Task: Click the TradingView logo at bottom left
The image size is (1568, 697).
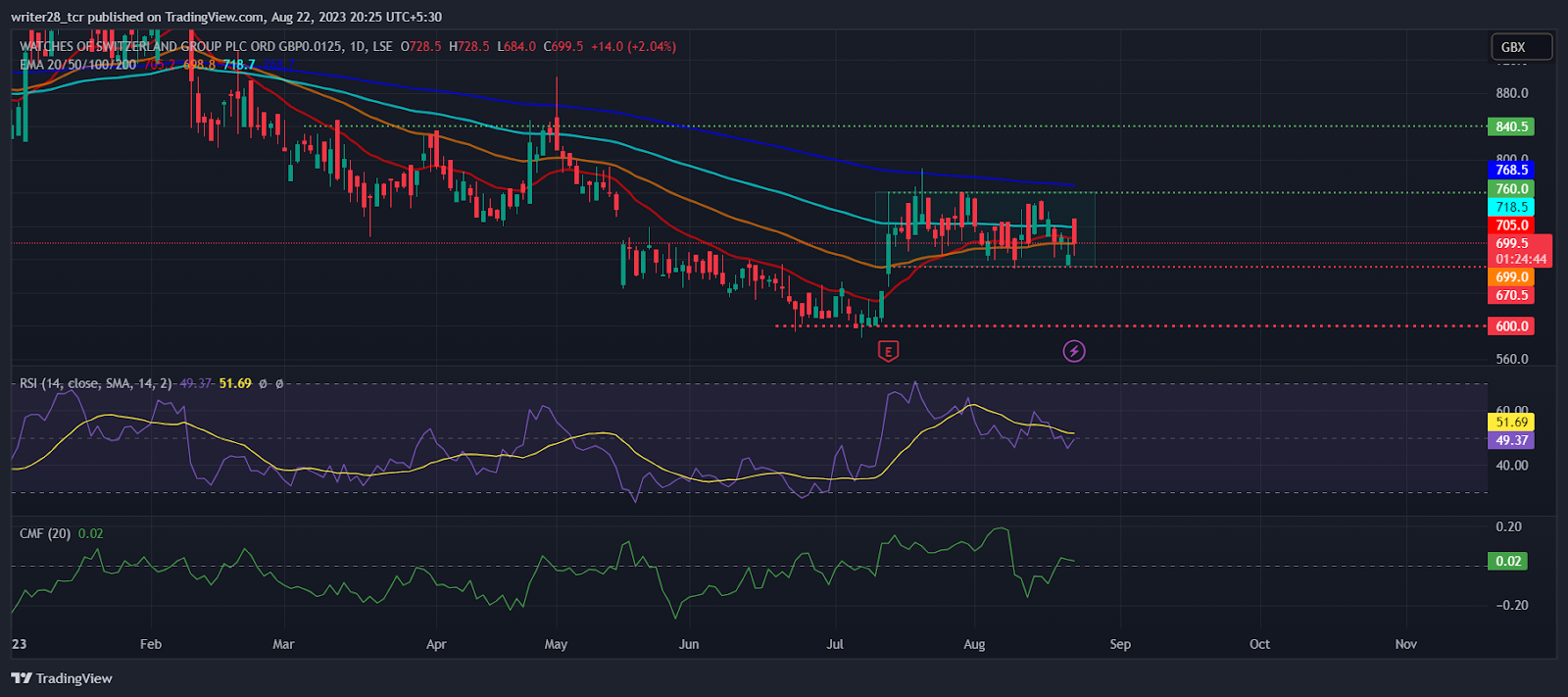Action: (62, 678)
